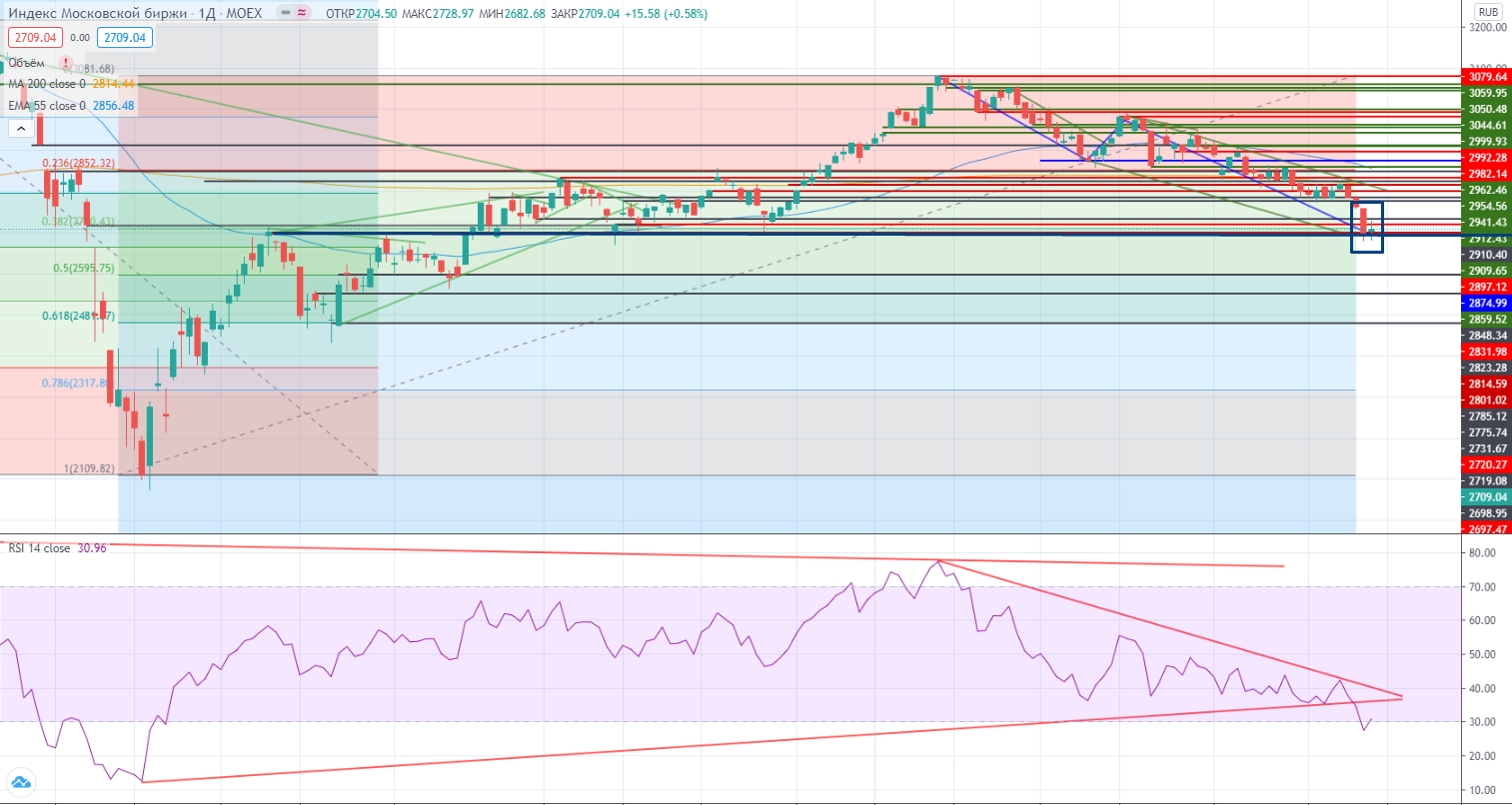Click the 0.5 Fibonacci retracement label

click(84, 268)
